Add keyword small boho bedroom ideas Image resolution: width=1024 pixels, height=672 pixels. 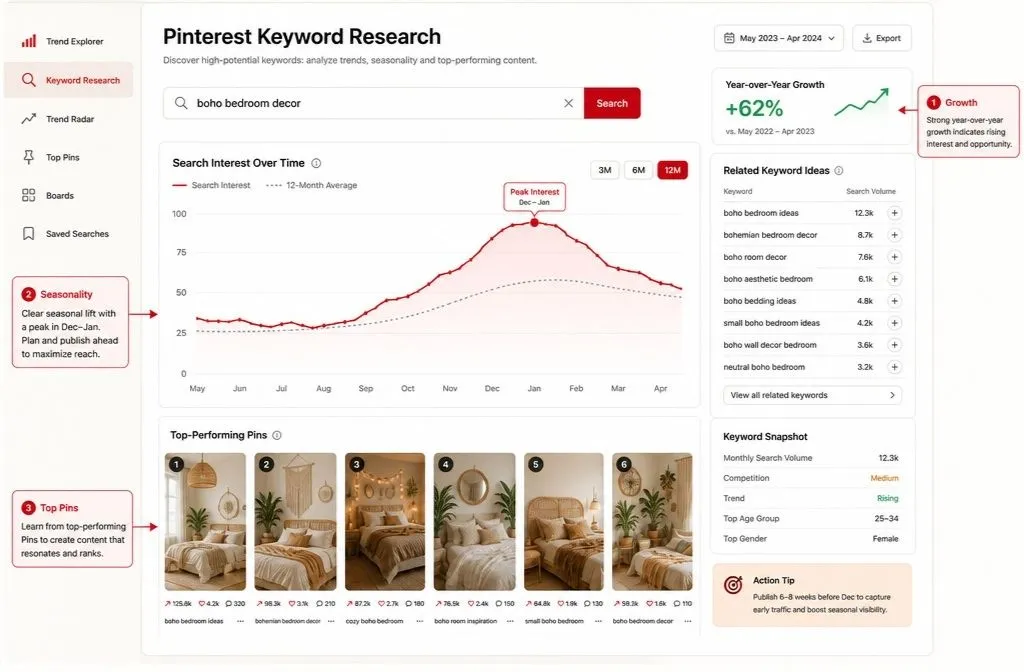(x=894, y=323)
